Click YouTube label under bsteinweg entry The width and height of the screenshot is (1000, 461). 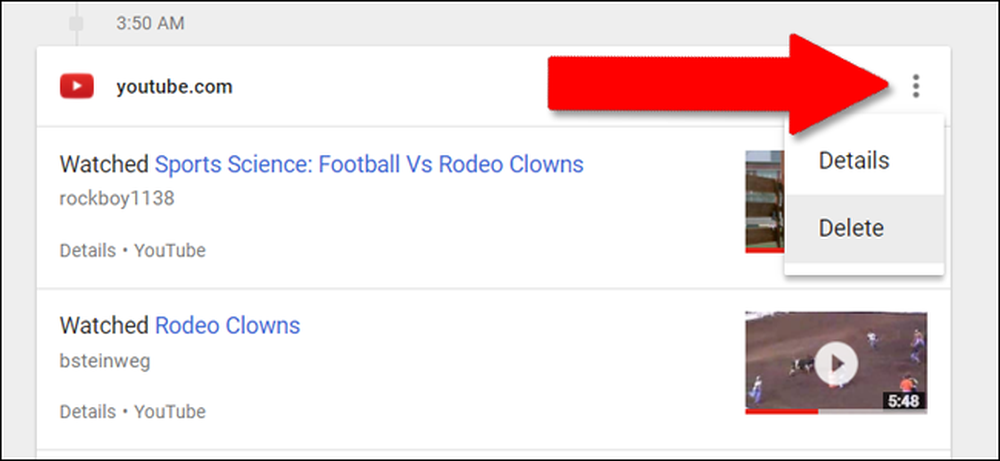tap(170, 412)
